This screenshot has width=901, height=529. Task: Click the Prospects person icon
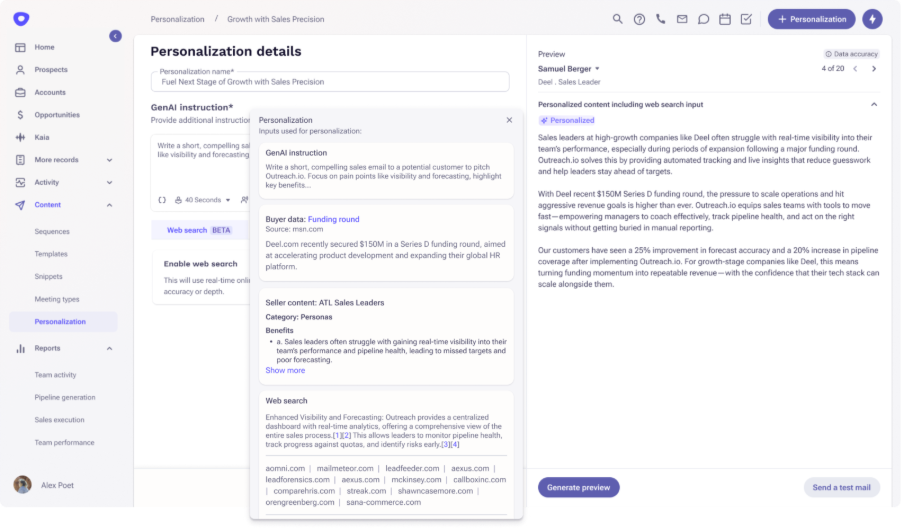click(20, 69)
